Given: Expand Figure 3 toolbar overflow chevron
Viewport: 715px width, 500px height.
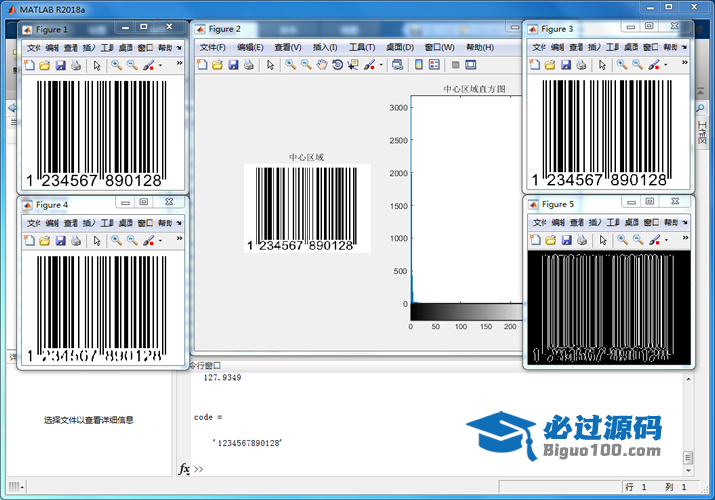Looking at the screenshot, I should (685, 64).
